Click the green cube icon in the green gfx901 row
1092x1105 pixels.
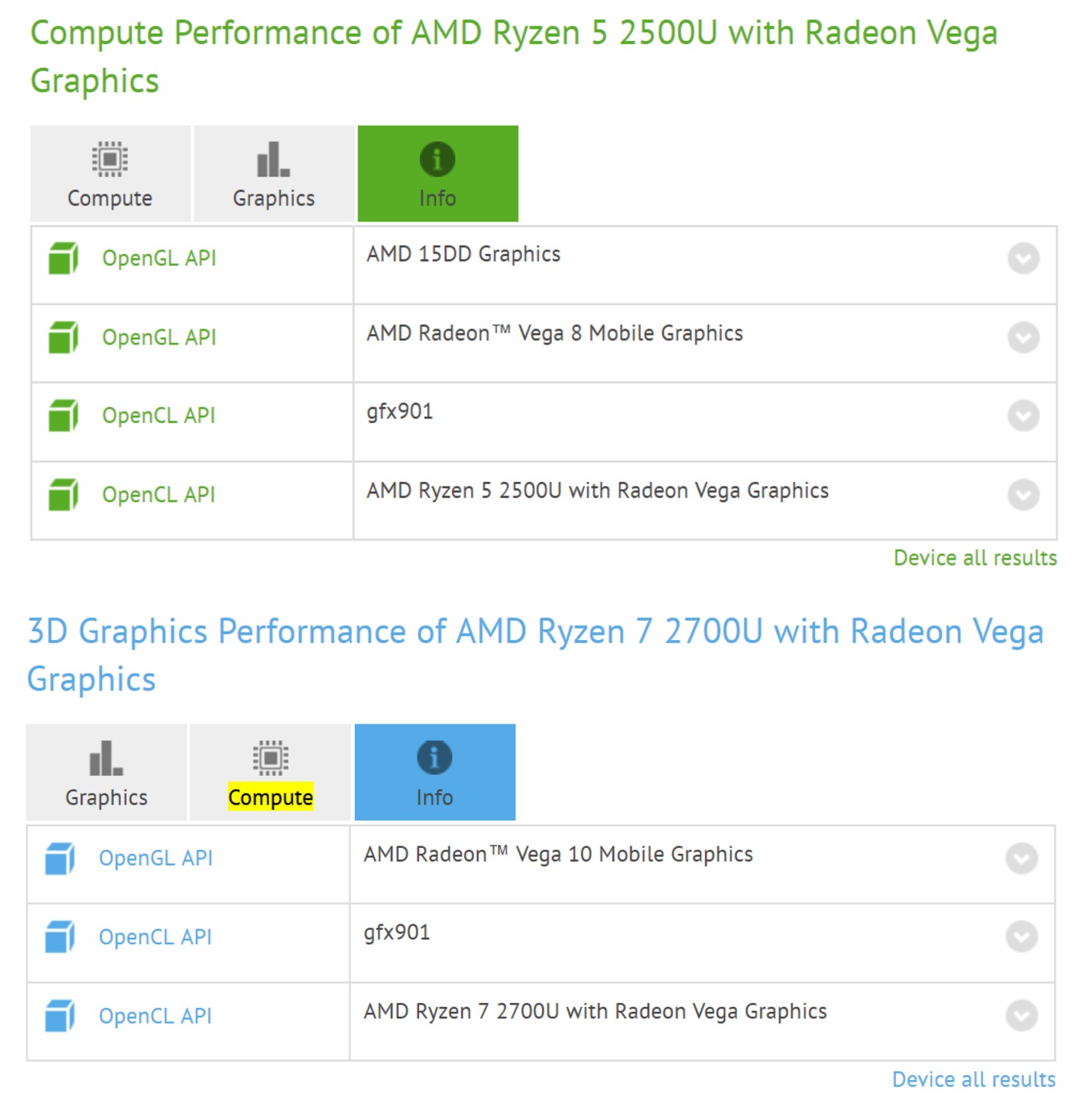pyautogui.click(x=63, y=416)
